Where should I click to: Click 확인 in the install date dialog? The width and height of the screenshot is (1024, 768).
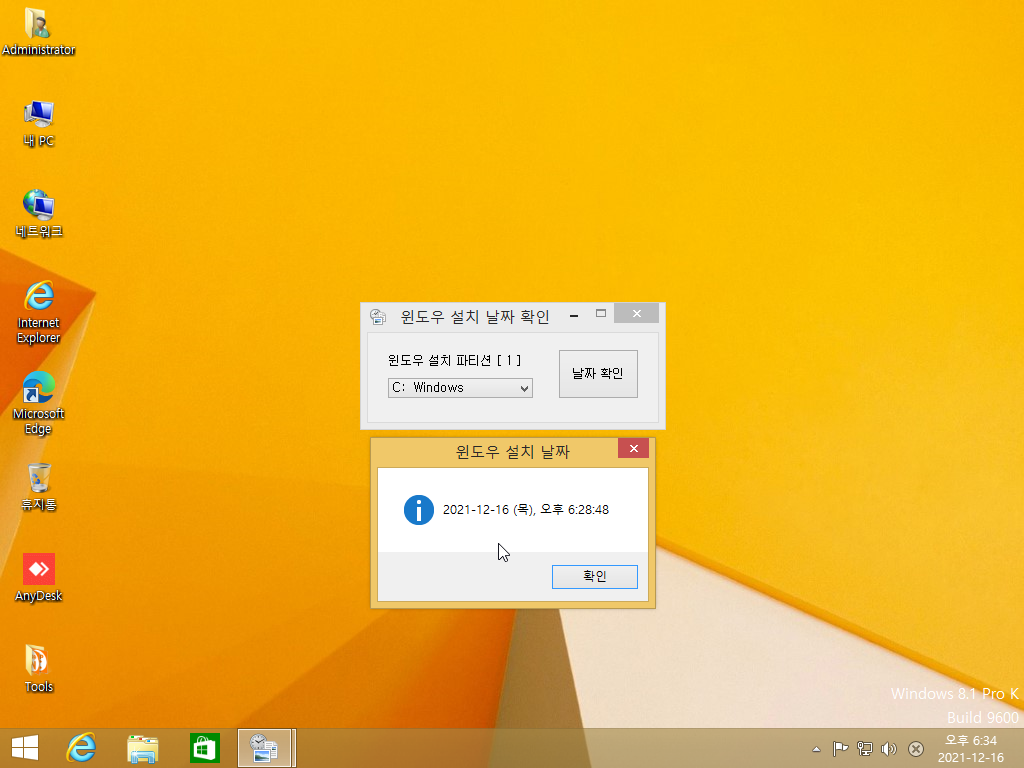coord(594,577)
